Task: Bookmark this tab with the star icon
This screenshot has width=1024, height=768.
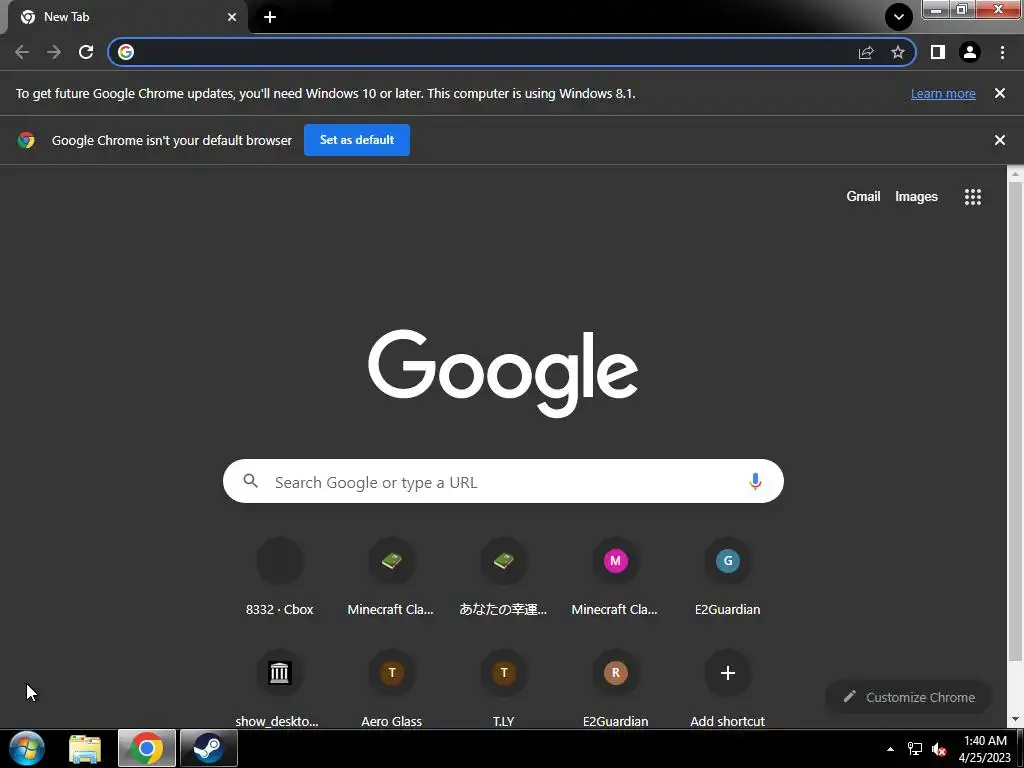Action: click(x=898, y=52)
